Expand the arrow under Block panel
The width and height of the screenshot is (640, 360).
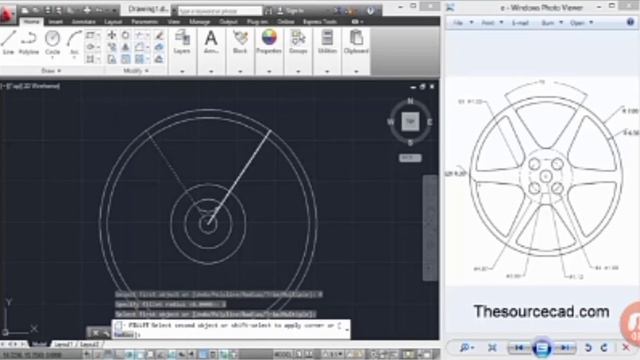point(240,71)
